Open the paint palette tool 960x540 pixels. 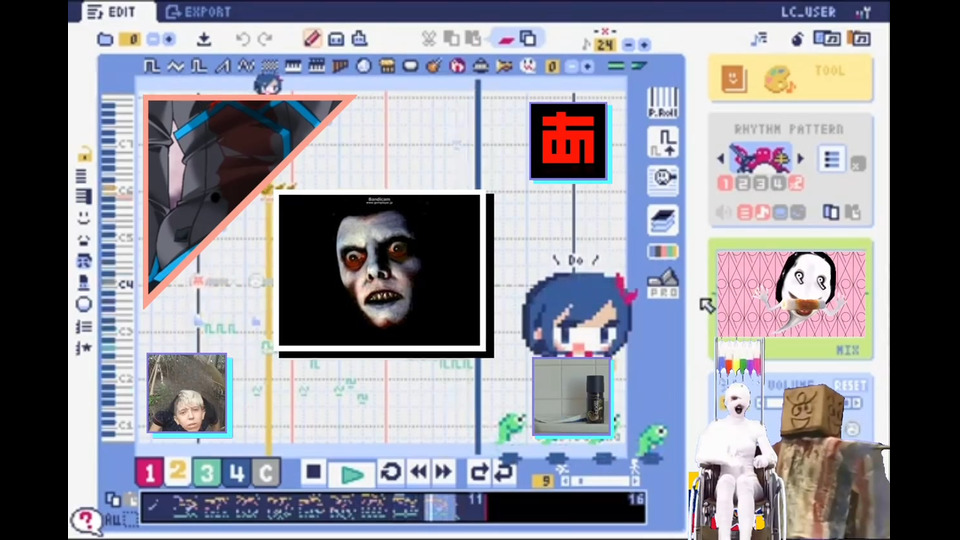pos(779,80)
